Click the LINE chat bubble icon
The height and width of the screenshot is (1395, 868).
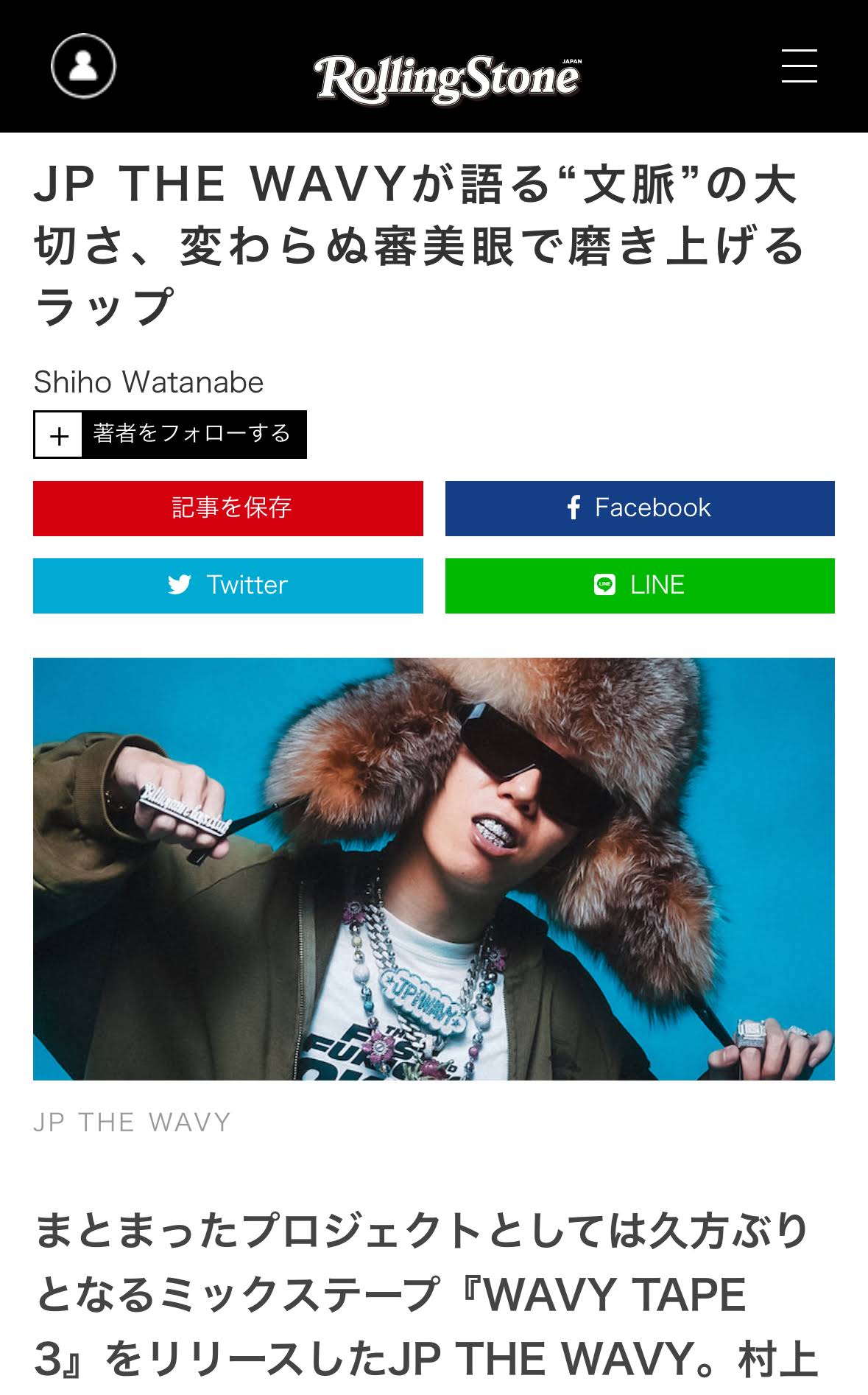coord(604,585)
